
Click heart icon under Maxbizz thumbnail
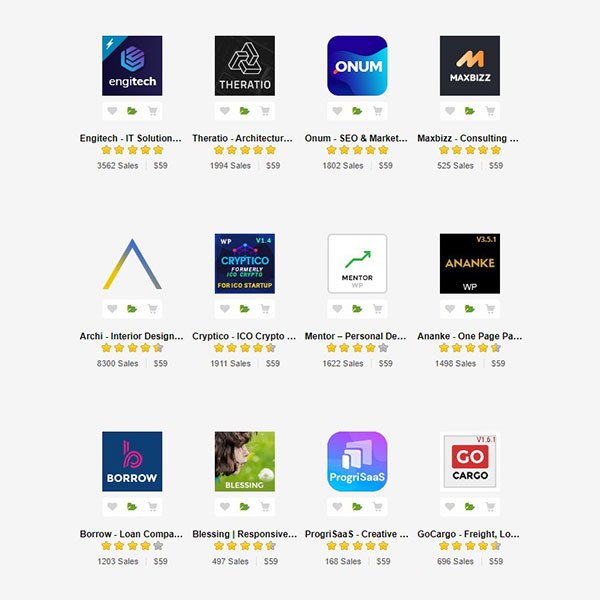(450, 111)
